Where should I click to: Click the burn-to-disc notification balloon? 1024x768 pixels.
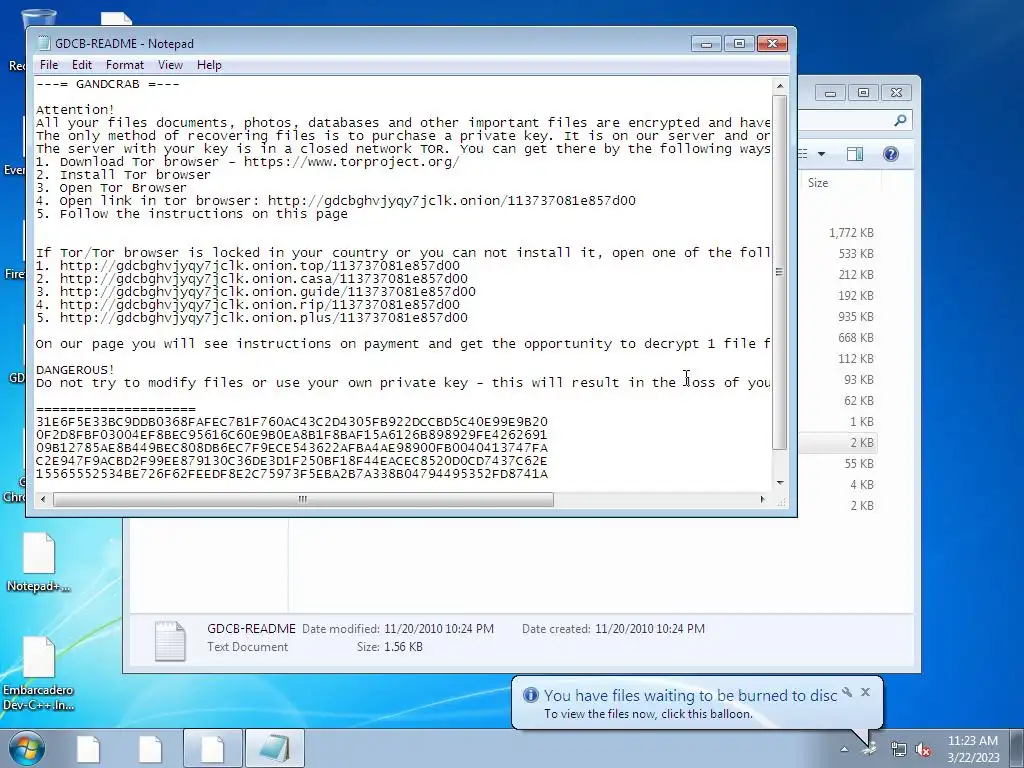[697, 703]
